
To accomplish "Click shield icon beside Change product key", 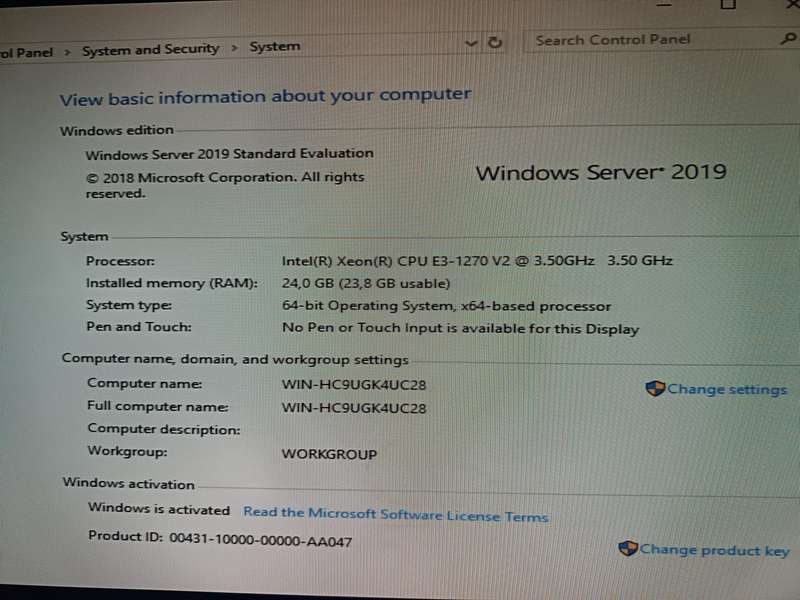I will pyautogui.click(x=628, y=548).
